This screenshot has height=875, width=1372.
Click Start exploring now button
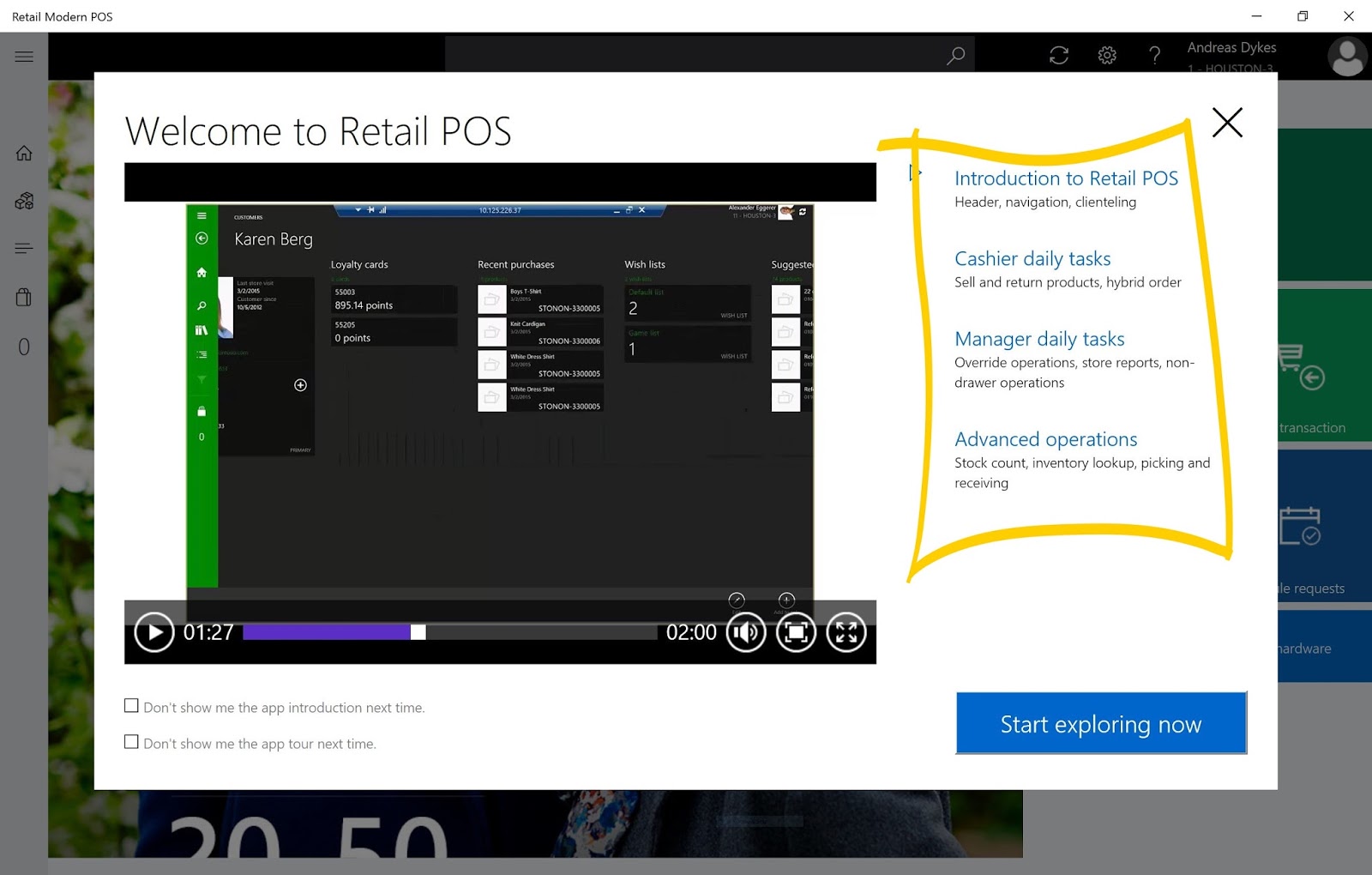click(x=1101, y=723)
